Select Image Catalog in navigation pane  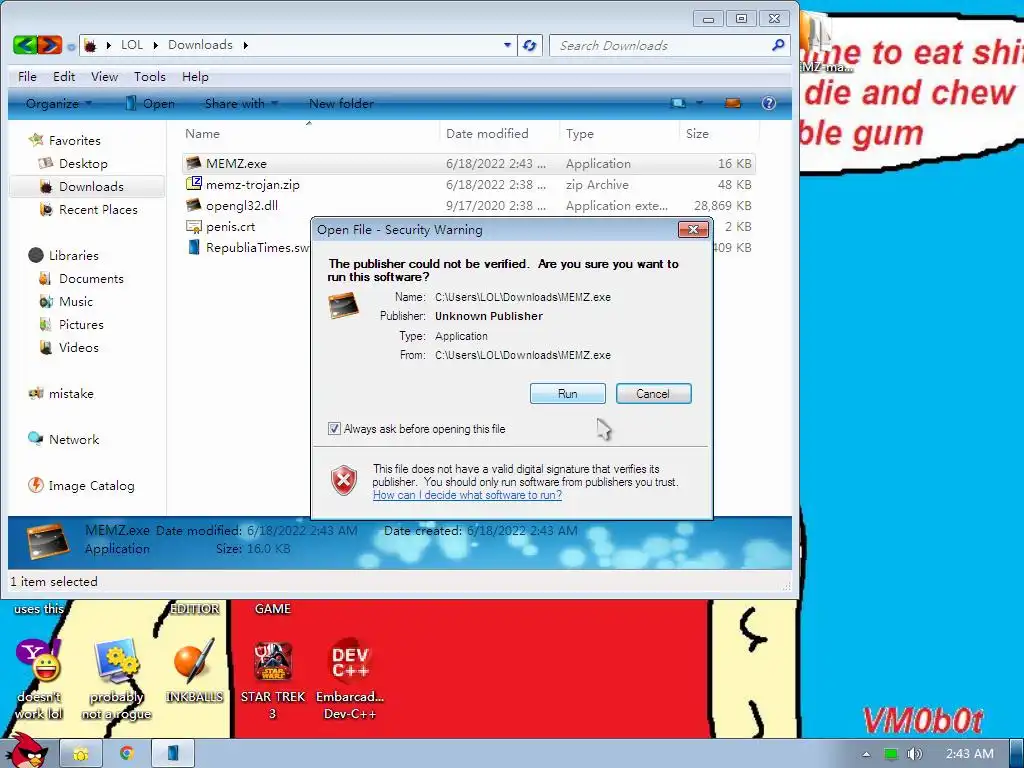tap(91, 486)
